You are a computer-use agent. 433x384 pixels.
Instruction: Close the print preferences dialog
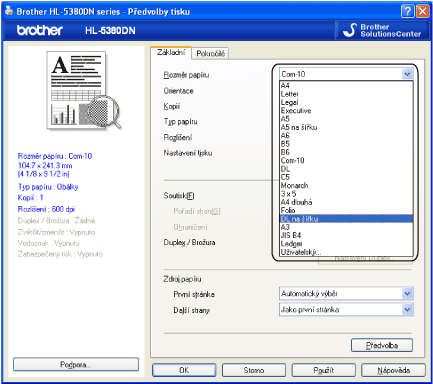pos(422,11)
